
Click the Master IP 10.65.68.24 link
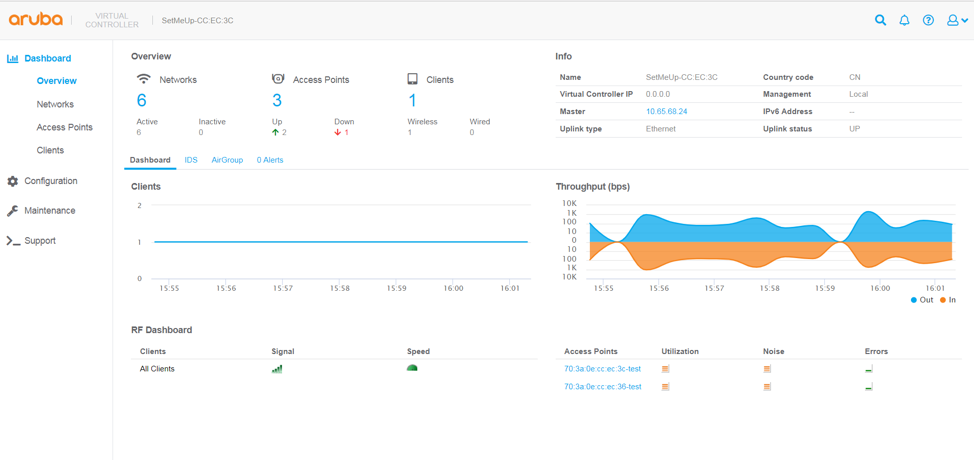point(666,112)
